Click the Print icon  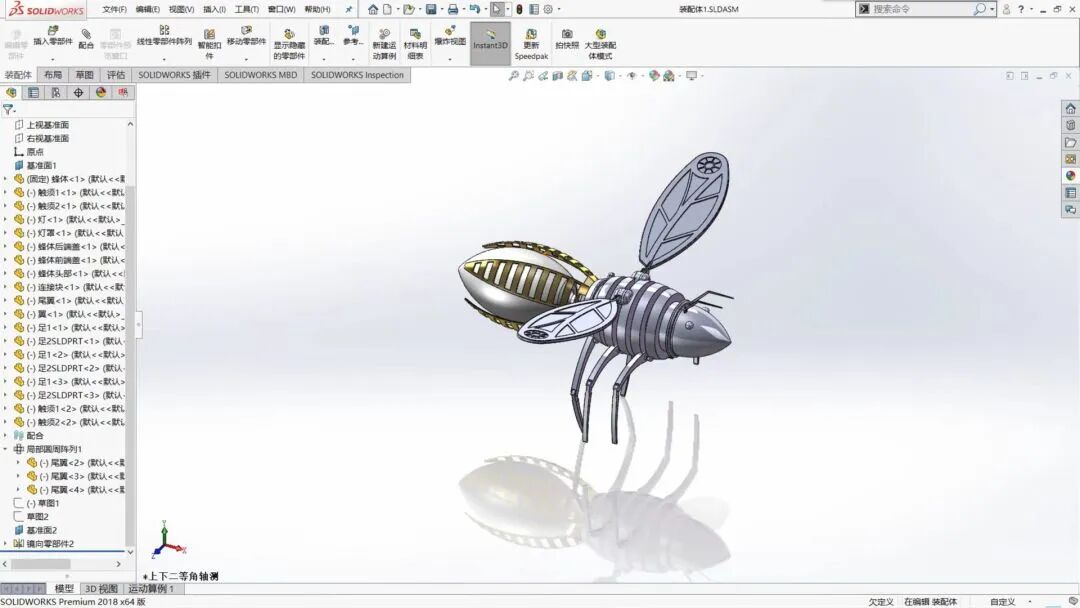(x=453, y=10)
